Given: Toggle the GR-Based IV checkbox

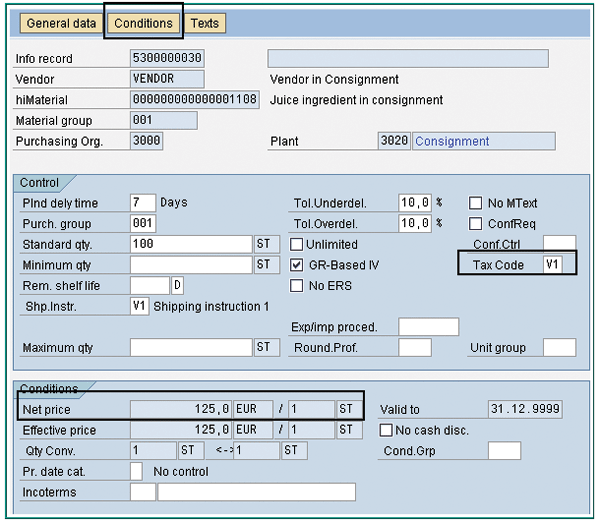Looking at the screenshot, I should tap(297, 265).
